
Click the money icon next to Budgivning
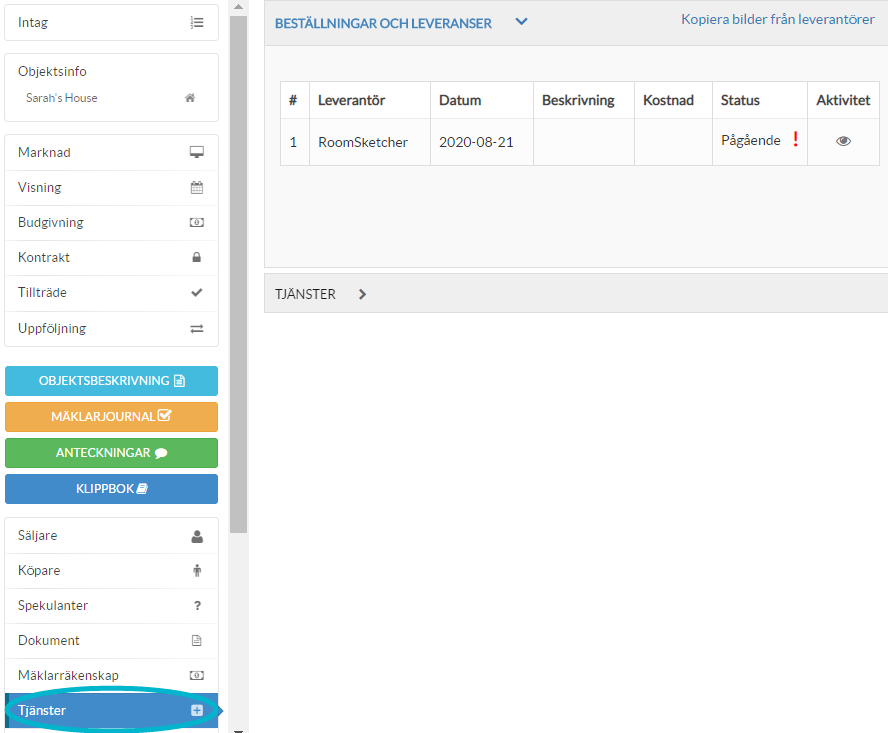pyautogui.click(x=196, y=222)
